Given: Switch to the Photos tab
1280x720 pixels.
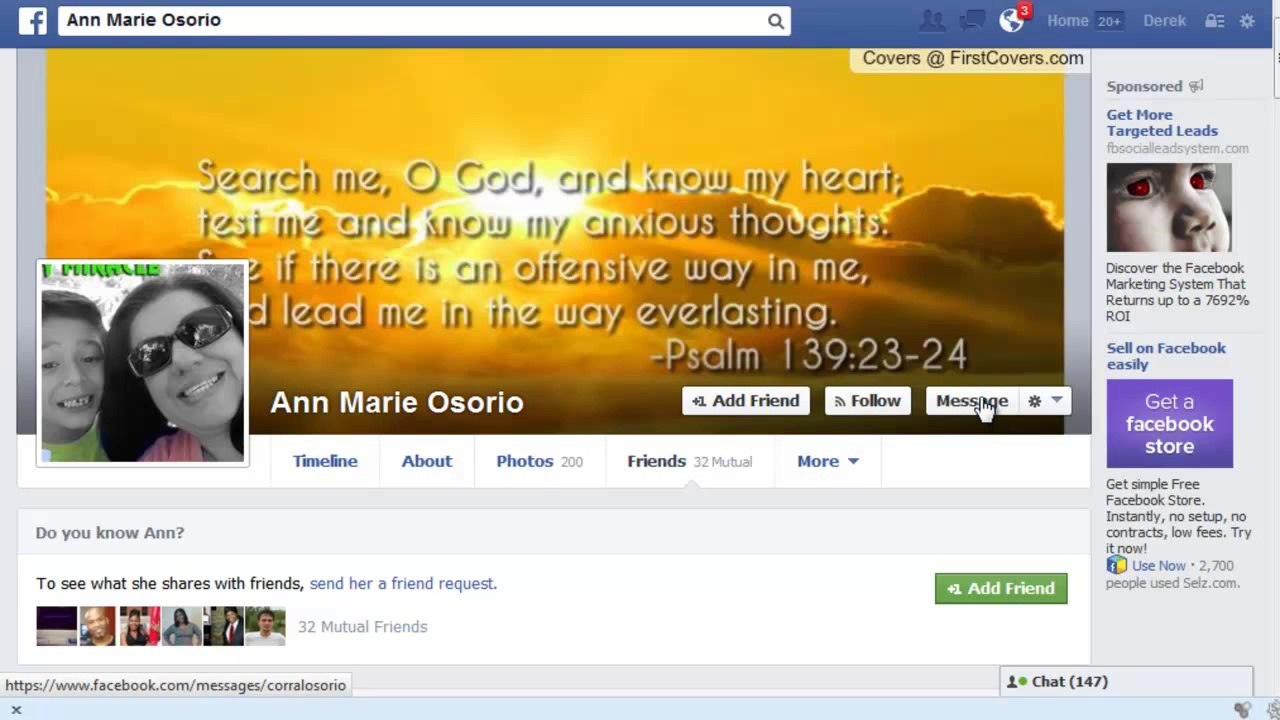Looking at the screenshot, I should 539,461.
